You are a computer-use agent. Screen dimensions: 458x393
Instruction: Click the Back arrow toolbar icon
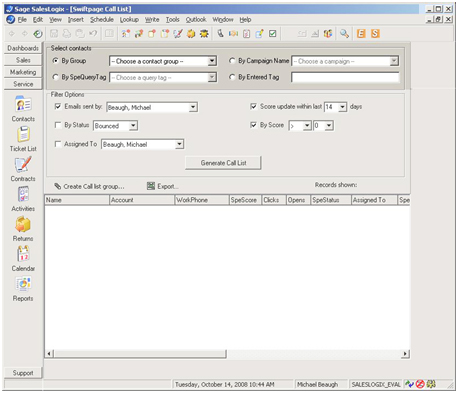click(x=12, y=34)
